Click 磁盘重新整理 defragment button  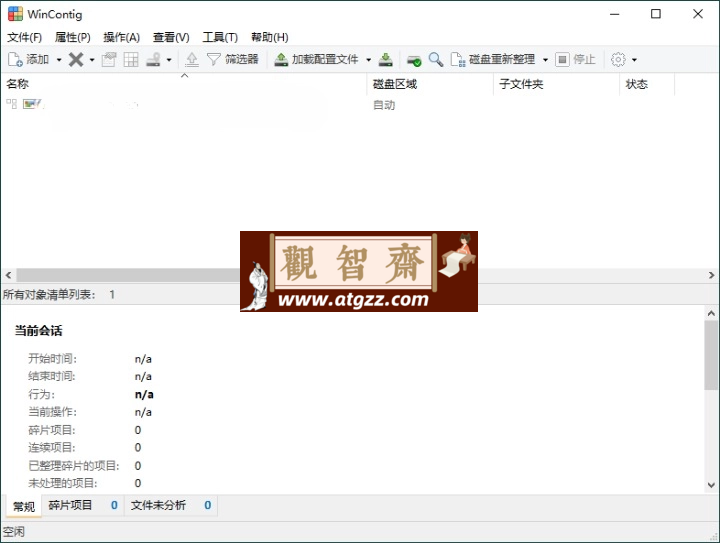[493, 60]
